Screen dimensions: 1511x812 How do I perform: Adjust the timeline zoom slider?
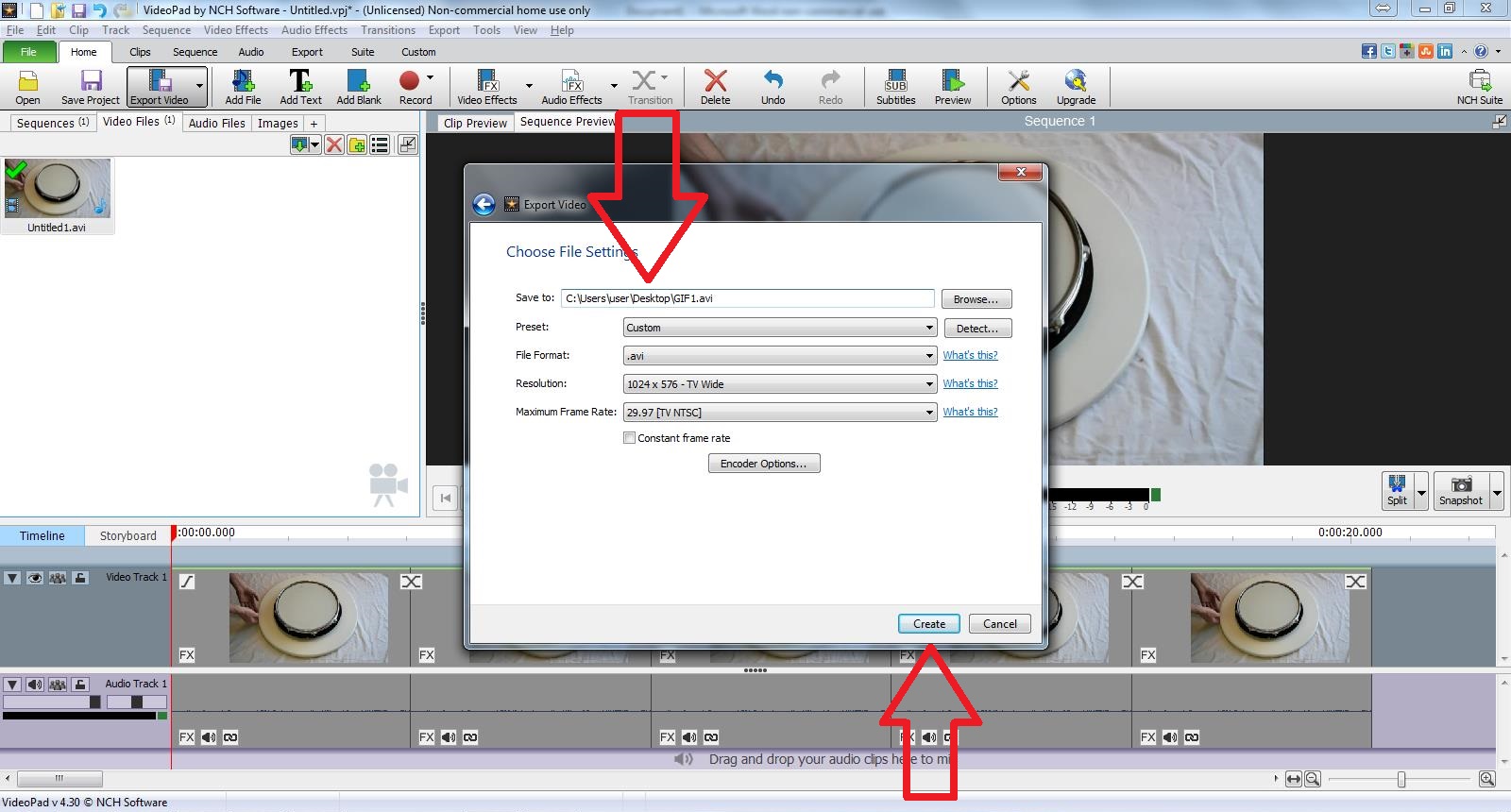[1401, 779]
